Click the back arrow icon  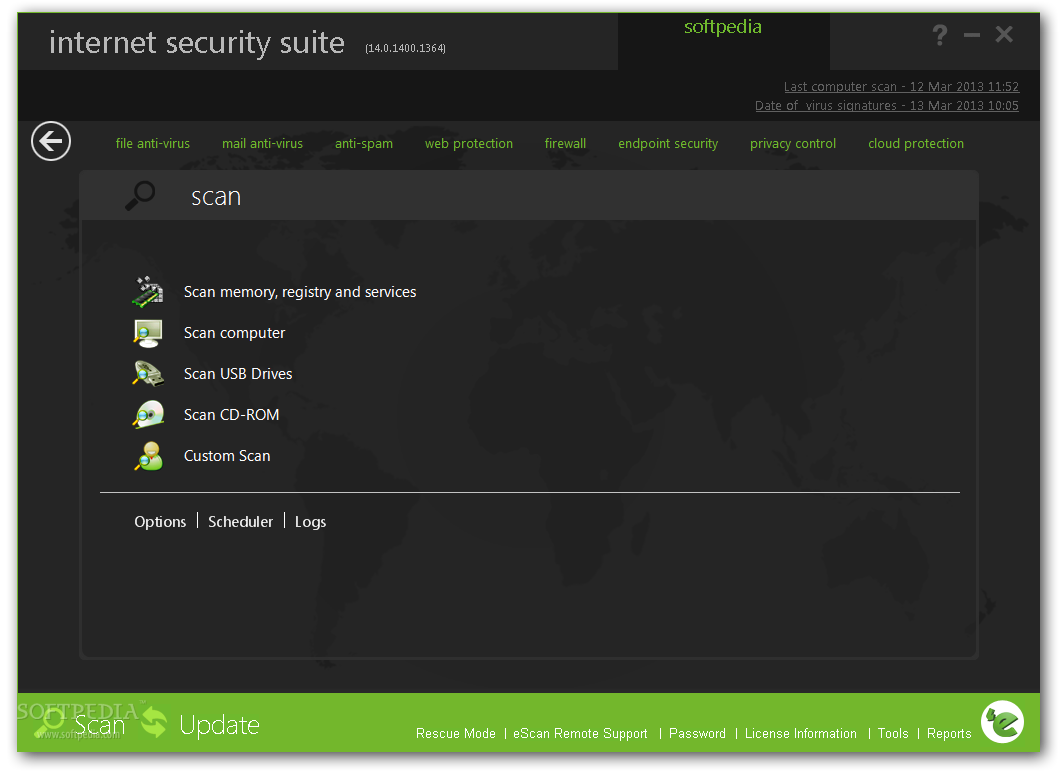coord(51,141)
